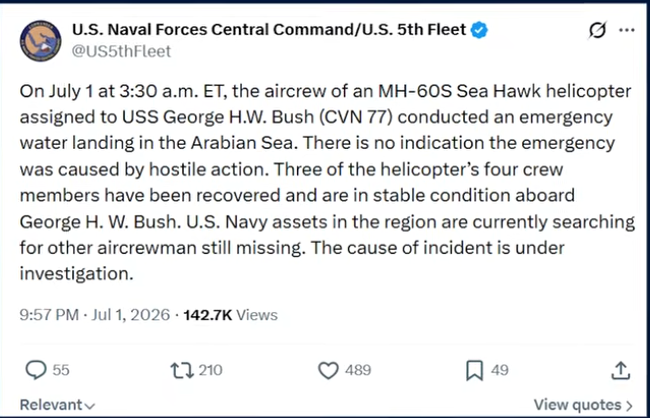The width and height of the screenshot is (650, 418).
Task: Click the 210 reposts count
Action: click(210, 370)
